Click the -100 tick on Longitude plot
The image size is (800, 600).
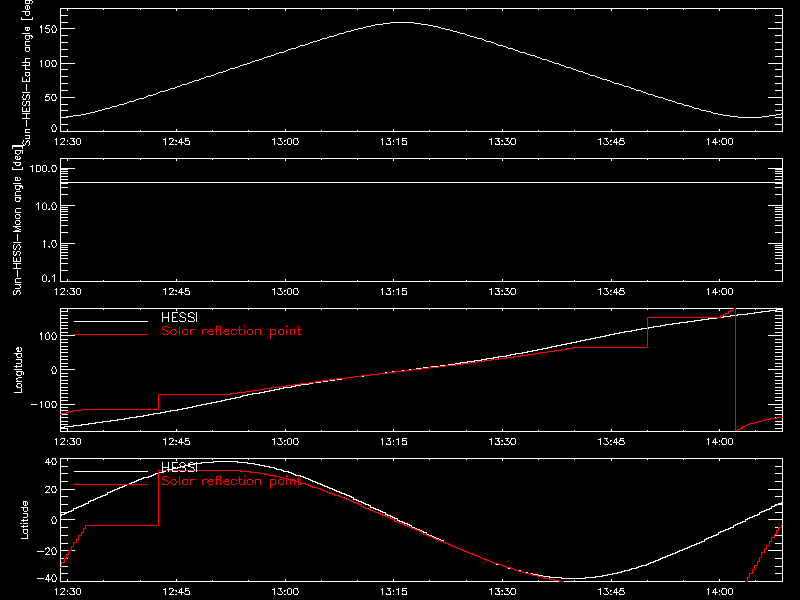[x=45, y=405]
